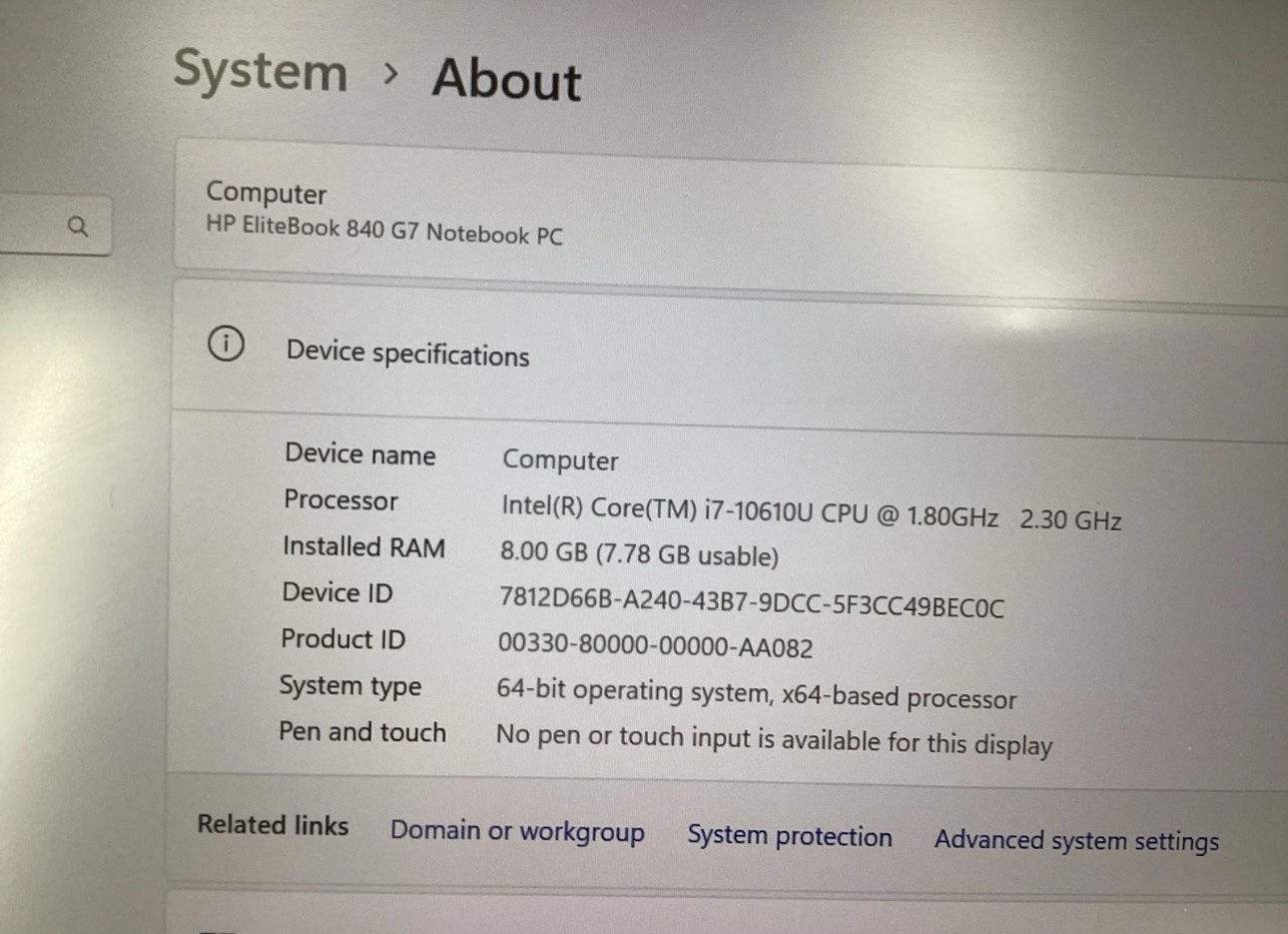Image resolution: width=1288 pixels, height=934 pixels.
Task: Click the Device specifications info icon
Action: coord(226,345)
